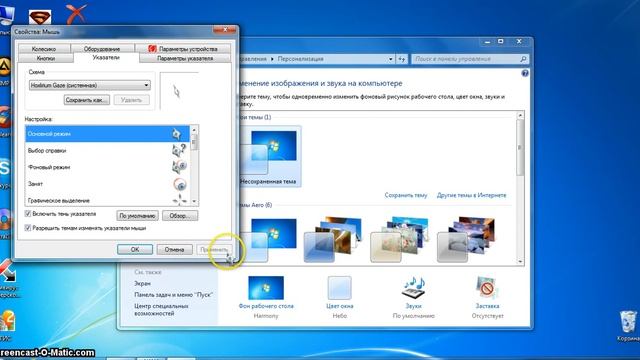Click Персонализация in the address bar
The width and height of the screenshot is (640, 360).
(x=300, y=59)
